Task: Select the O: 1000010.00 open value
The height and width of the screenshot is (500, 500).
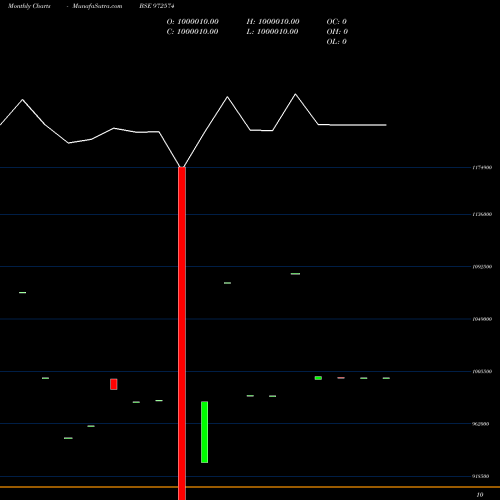Action: 193,22
